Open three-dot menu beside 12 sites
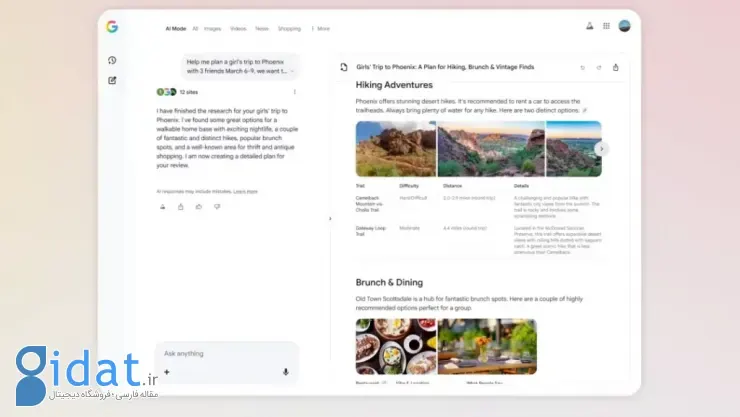740x417 pixels. click(295, 92)
